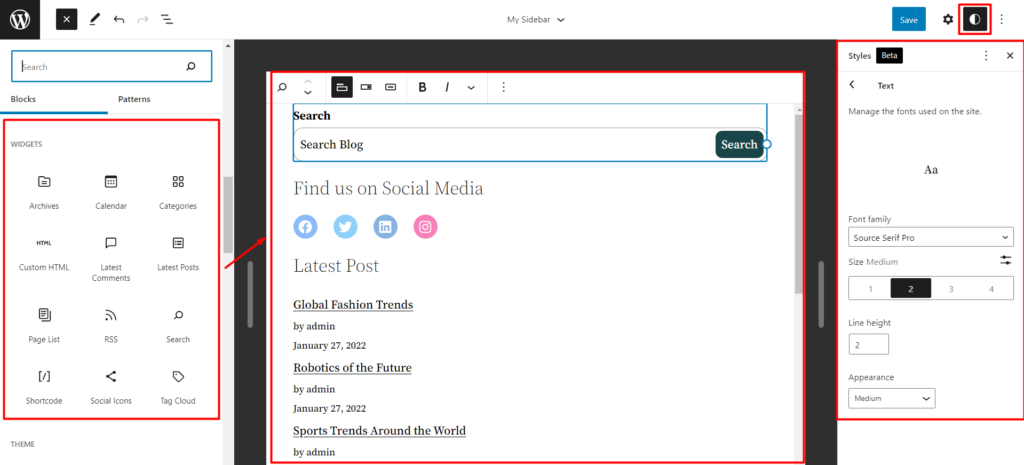This screenshot has height=465, width=1024.
Task: Toggle custom font size control
Action: (1005, 260)
